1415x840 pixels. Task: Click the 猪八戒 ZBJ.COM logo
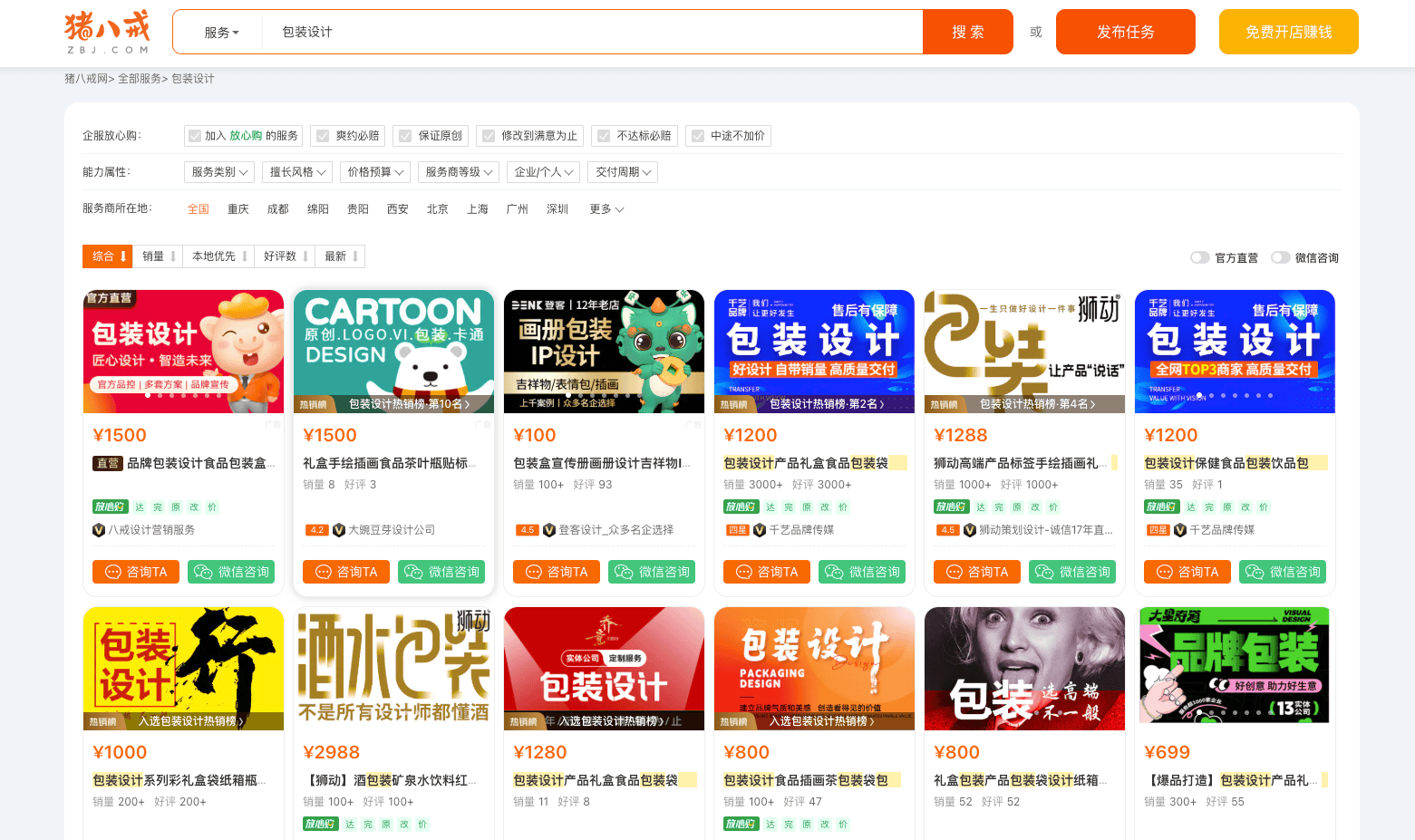pyautogui.click(x=107, y=32)
